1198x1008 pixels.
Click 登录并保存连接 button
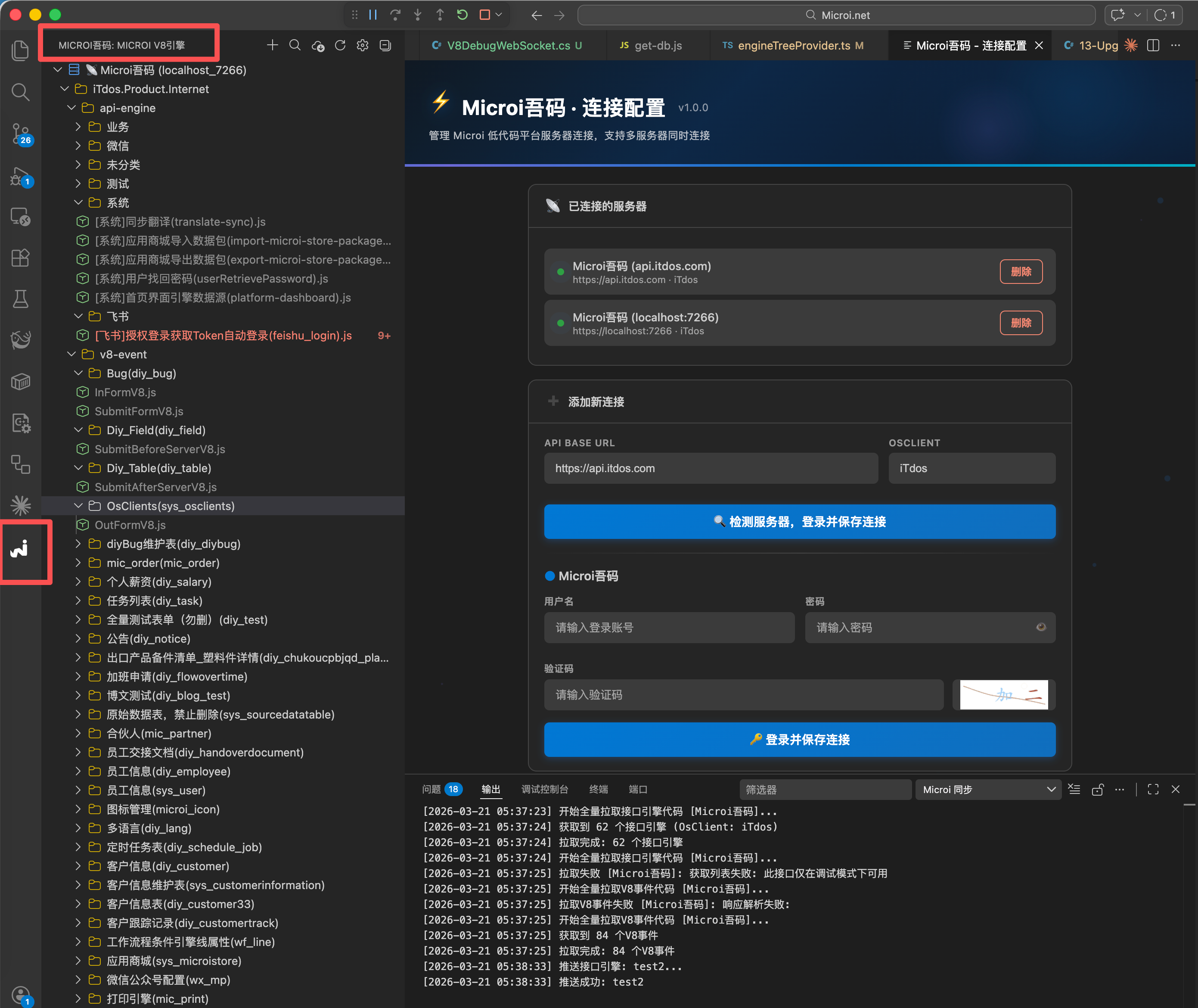[x=799, y=740]
